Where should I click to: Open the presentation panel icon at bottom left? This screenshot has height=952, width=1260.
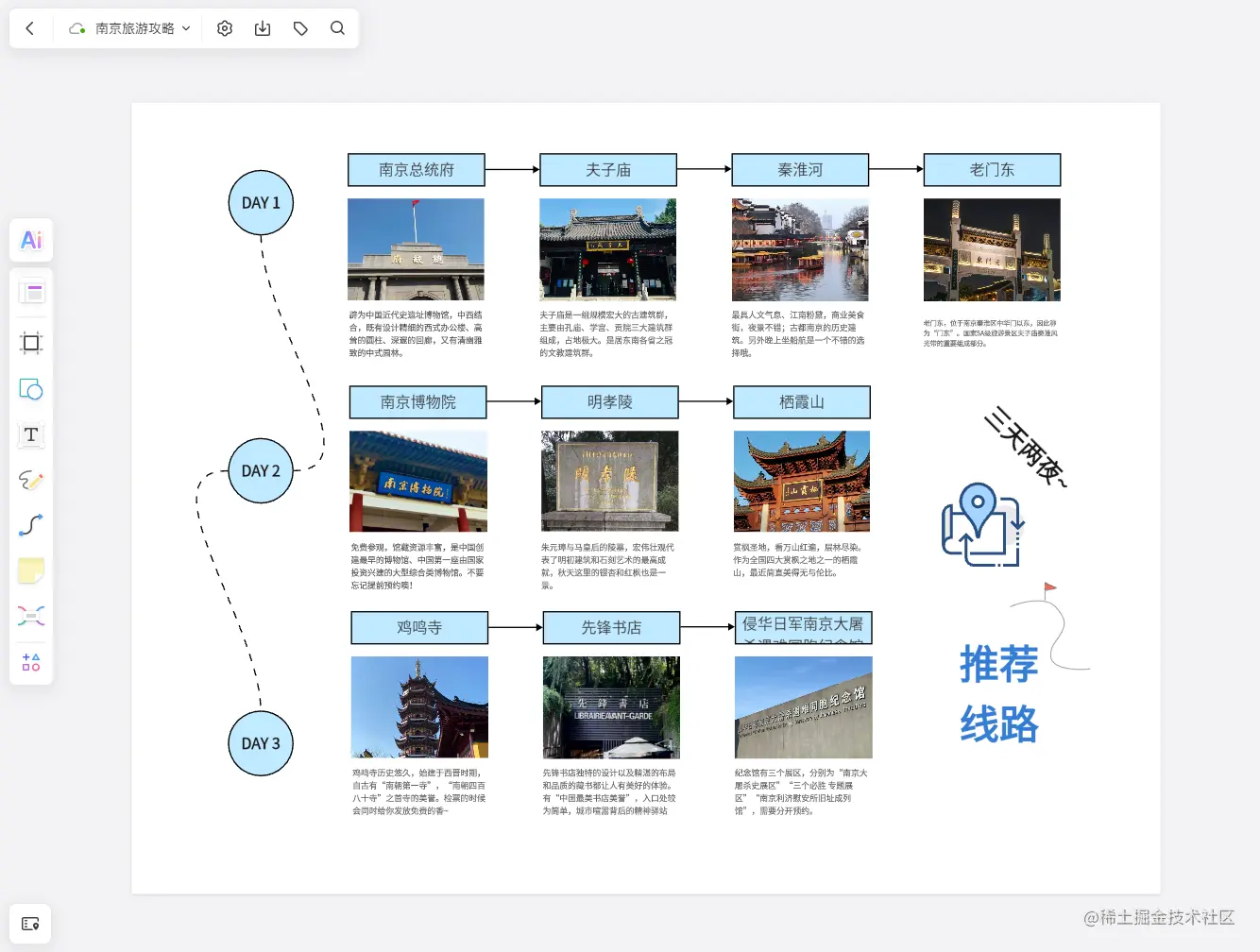(30, 924)
